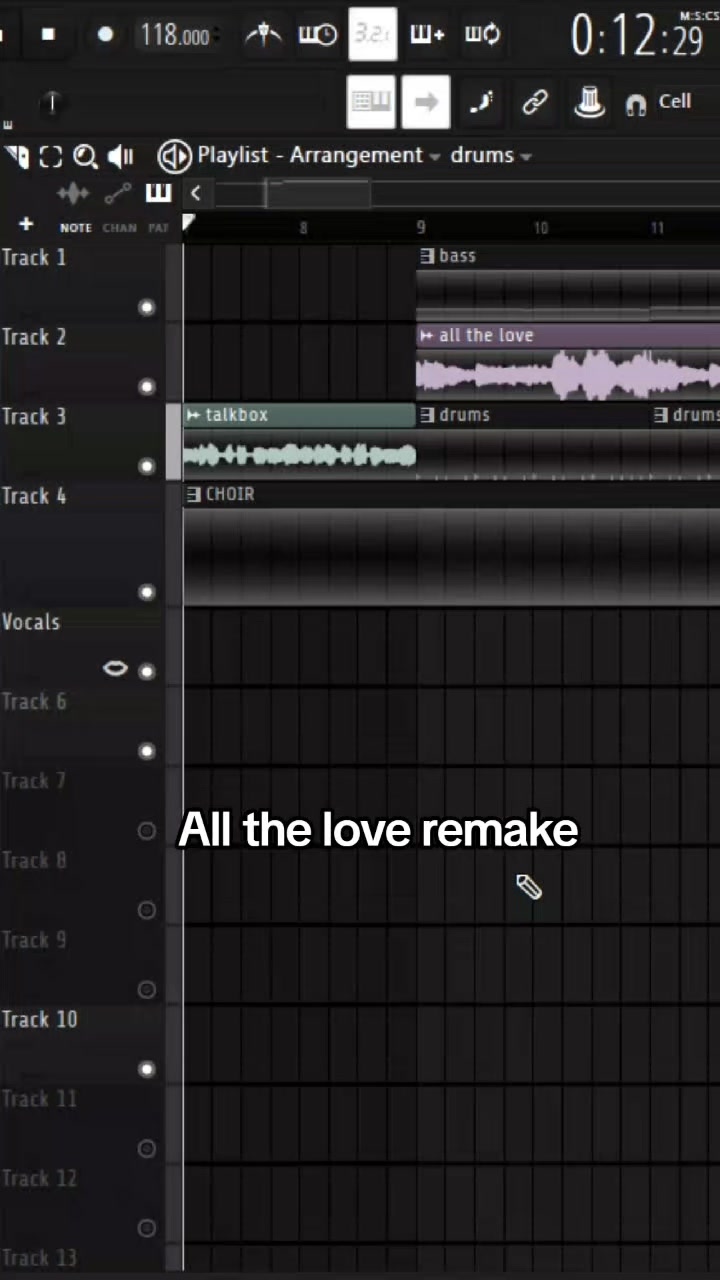
Task: Click the magnet snap icon
Action: tap(636, 104)
